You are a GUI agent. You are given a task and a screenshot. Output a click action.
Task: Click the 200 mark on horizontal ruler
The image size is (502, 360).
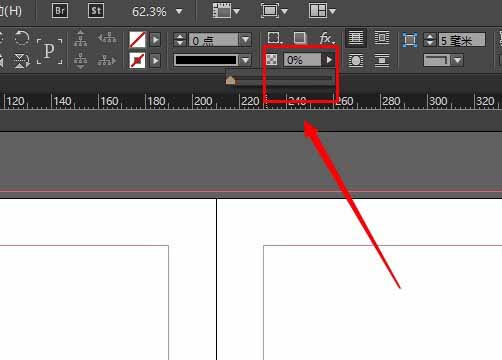click(203, 101)
